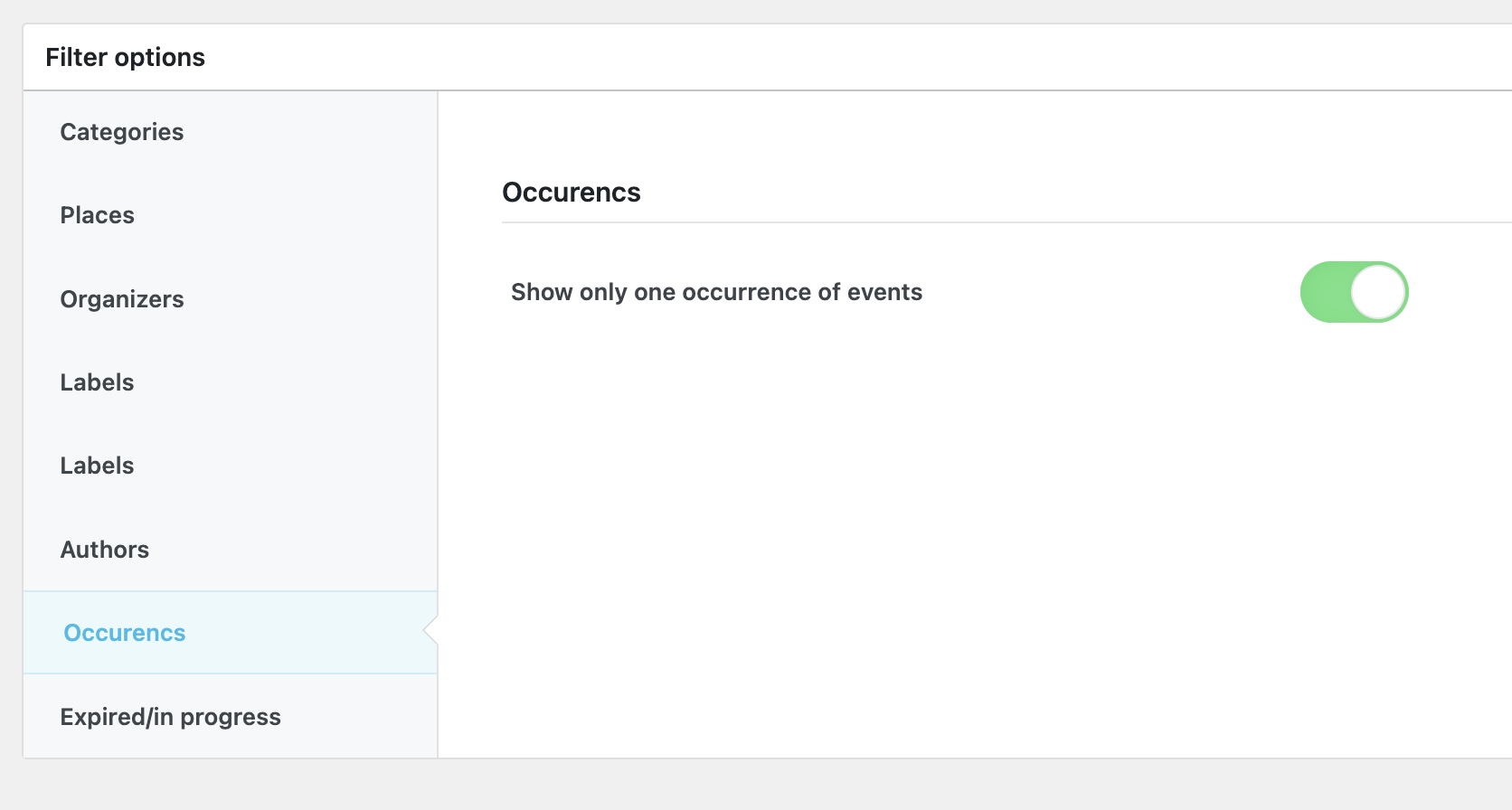Open the Authors filter tab
The width and height of the screenshot is (1512, 810).
231,550
